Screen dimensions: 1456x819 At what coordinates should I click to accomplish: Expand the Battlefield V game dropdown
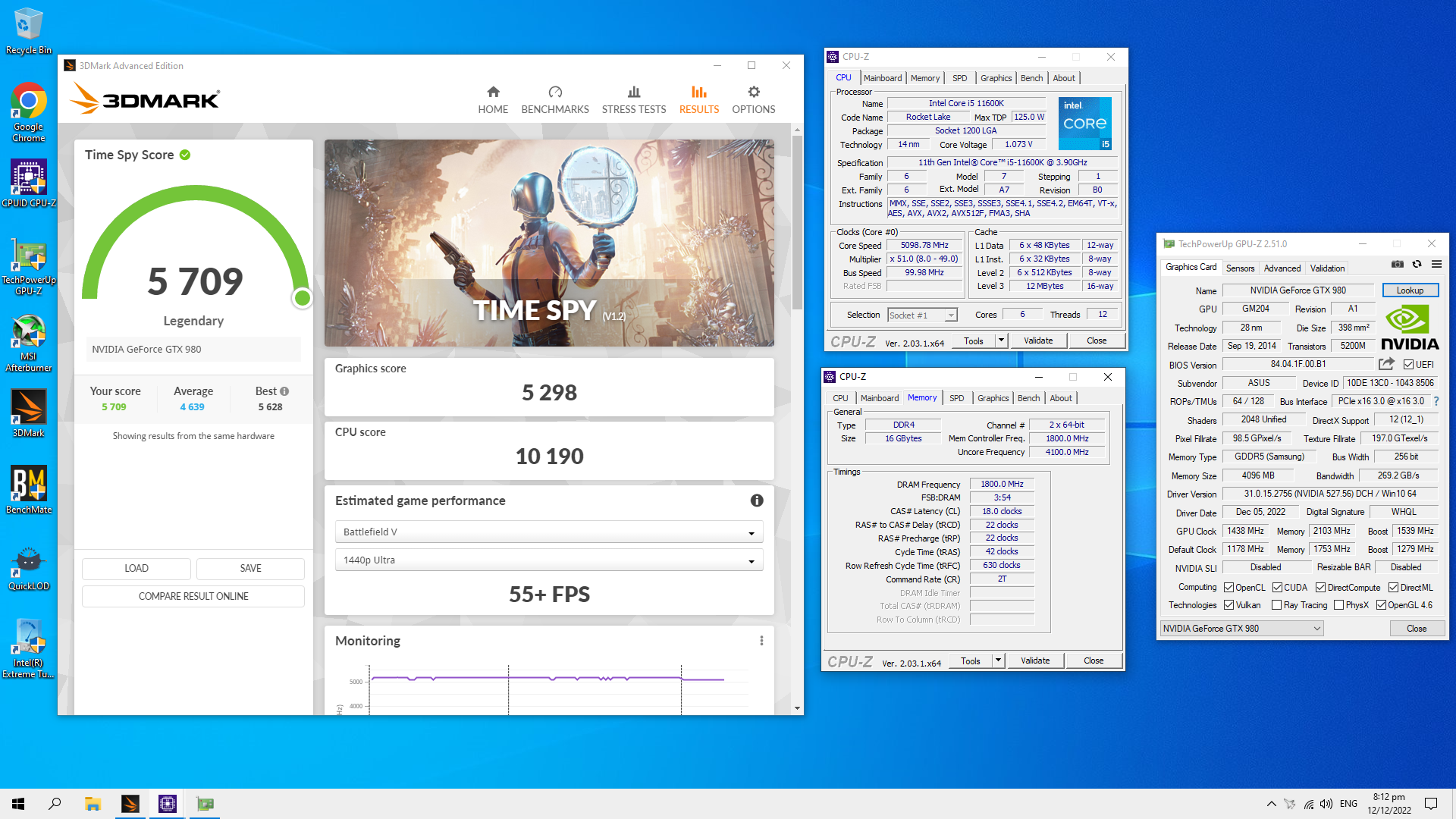coord(549,532)
